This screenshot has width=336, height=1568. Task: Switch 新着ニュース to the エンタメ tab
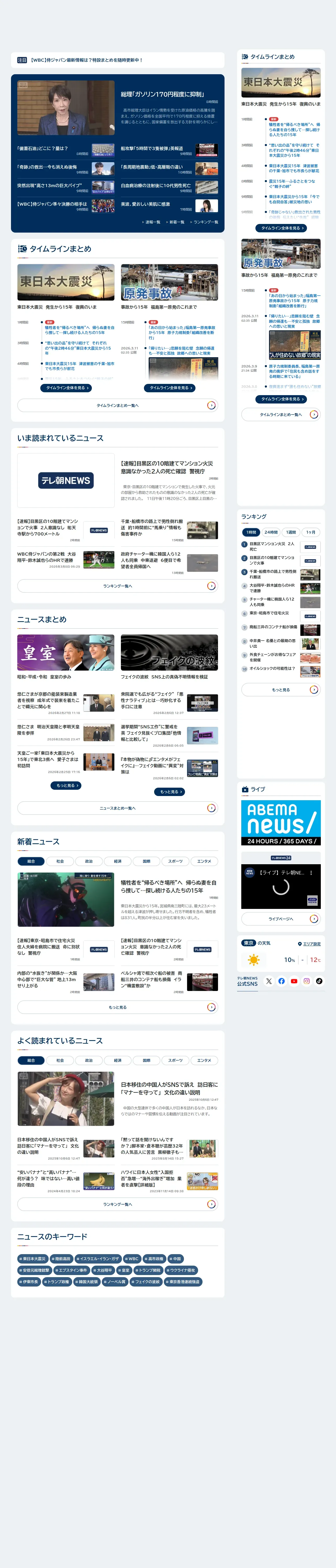pos(204,861)
